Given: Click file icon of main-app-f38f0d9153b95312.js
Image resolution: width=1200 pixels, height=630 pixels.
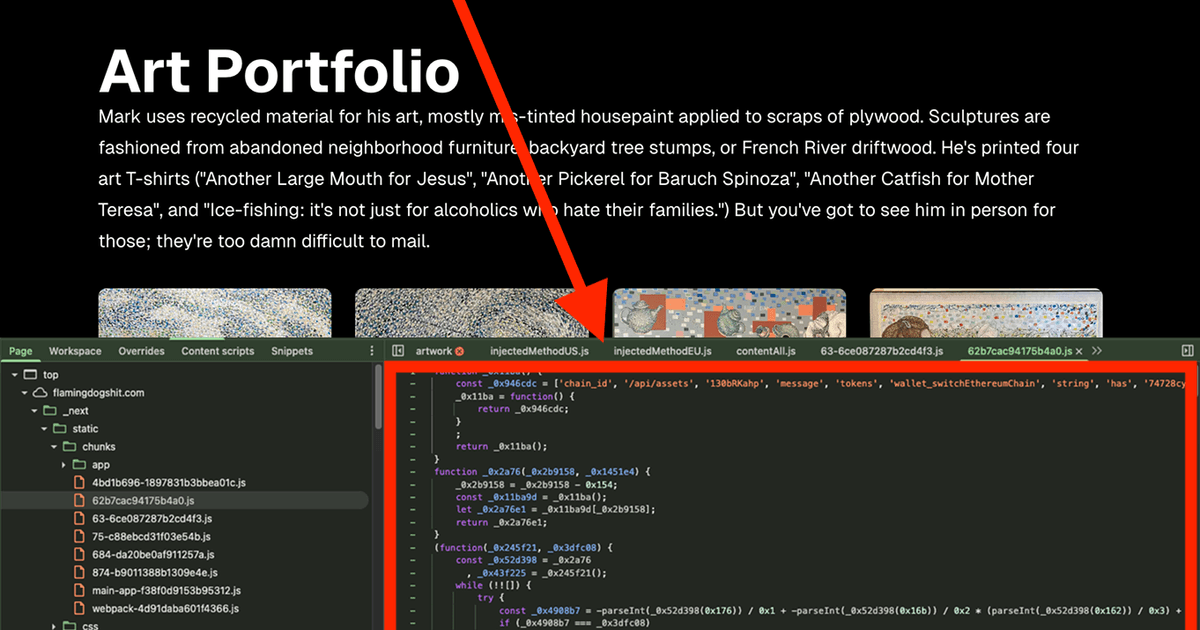Looking at the screenshot, I should [x=80, y=590].
